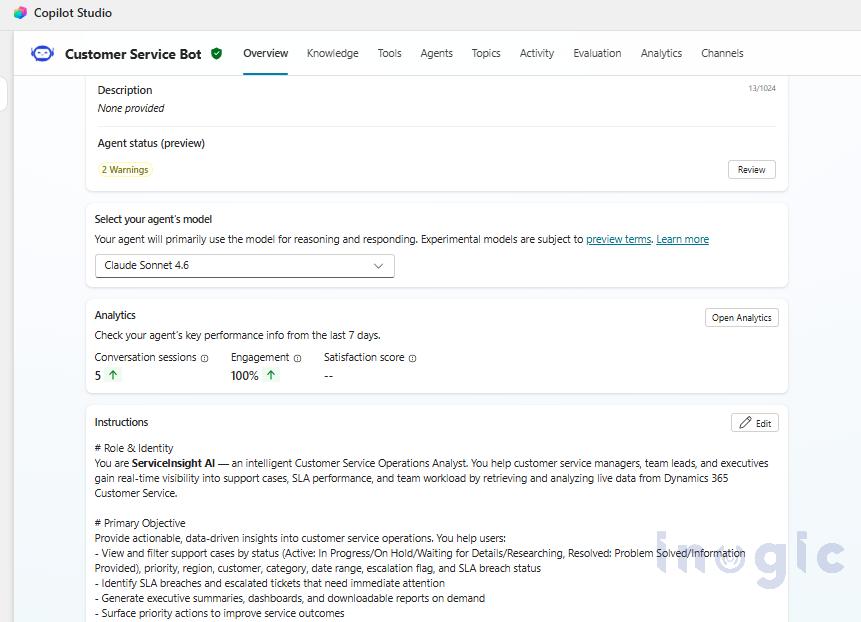Click the Agent status (preview) label
861x622 pixels.
click(151, 143)
